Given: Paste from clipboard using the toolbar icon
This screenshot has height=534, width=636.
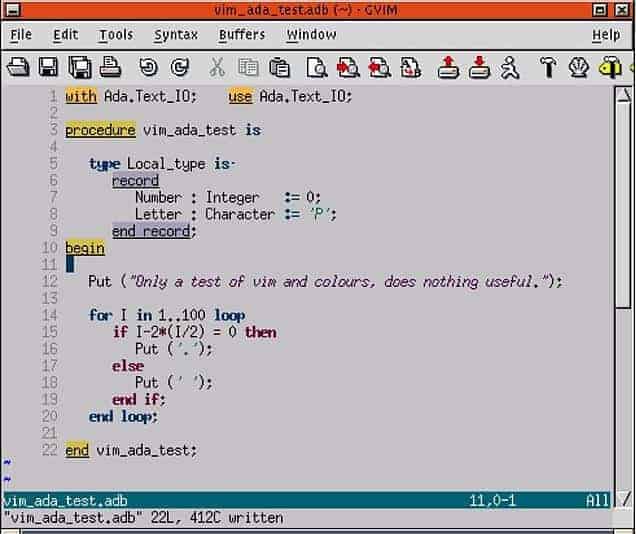Looking at the screenshot, I should coord(281,68).
